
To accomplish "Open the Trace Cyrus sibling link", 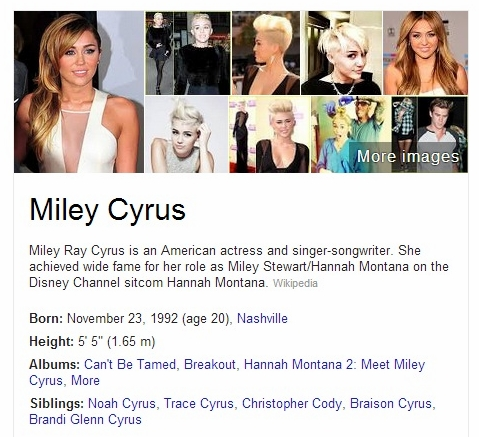I will [199, 403].
